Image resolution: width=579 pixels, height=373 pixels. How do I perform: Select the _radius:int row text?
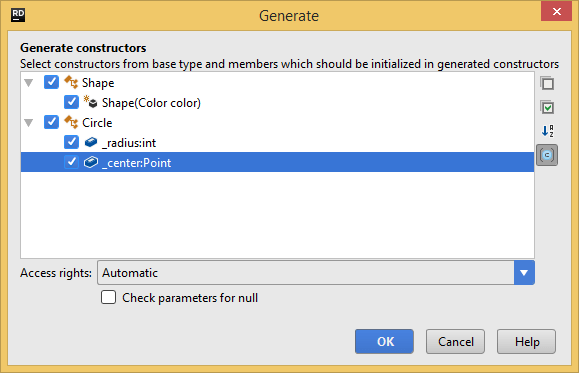tap(129, 143)
